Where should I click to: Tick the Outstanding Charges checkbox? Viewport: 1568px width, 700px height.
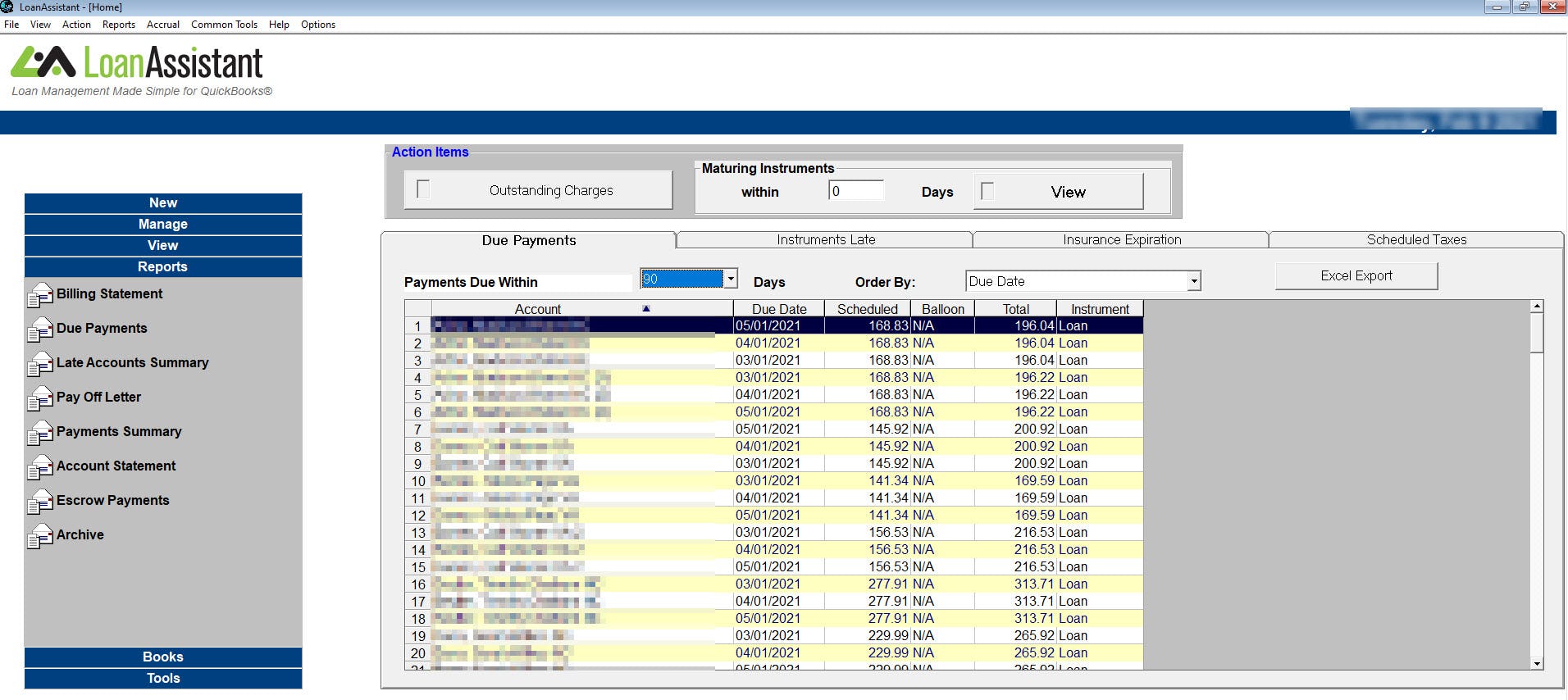coord(423,190)
